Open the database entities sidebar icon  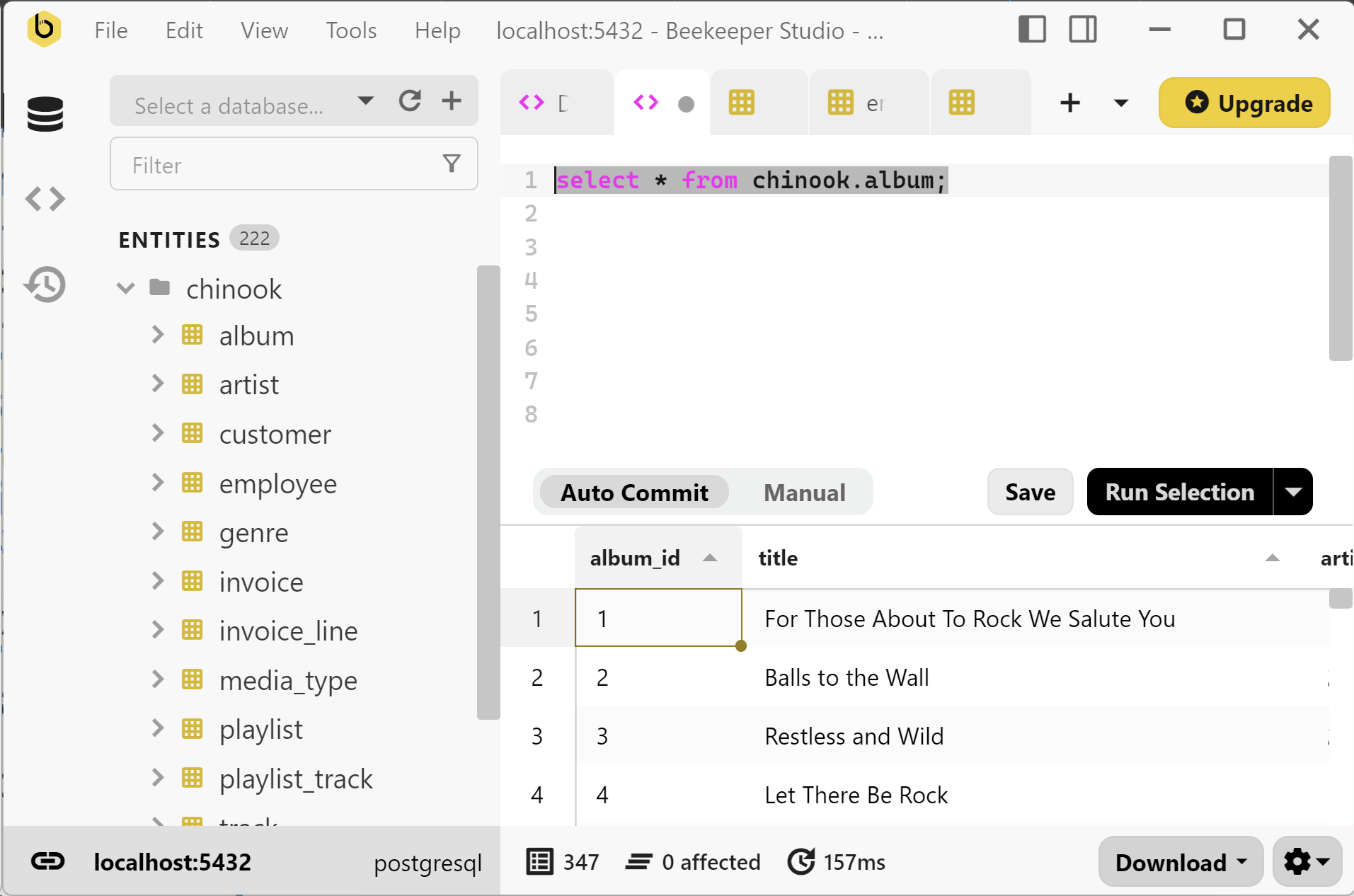coord(45,115)
